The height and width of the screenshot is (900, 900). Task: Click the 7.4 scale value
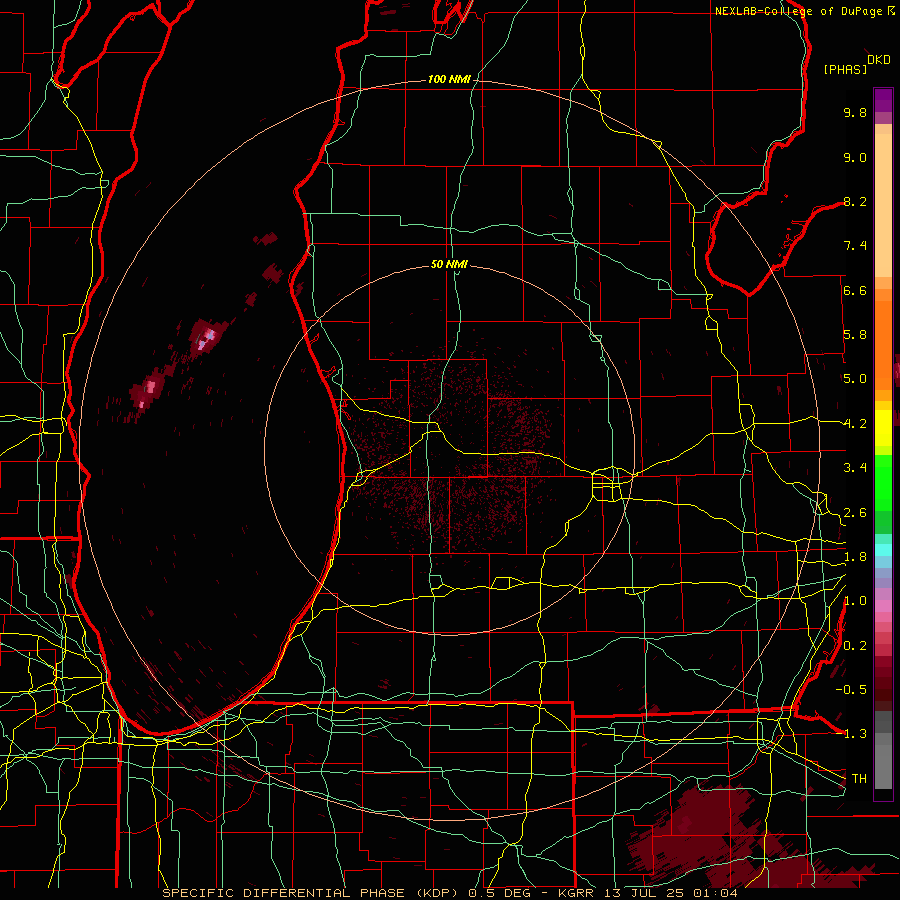(855, 246)
